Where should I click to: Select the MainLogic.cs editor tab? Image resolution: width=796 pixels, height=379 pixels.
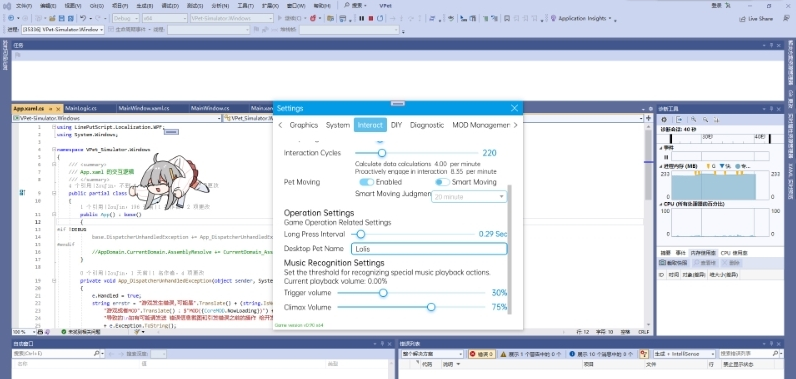coord(81,109)
